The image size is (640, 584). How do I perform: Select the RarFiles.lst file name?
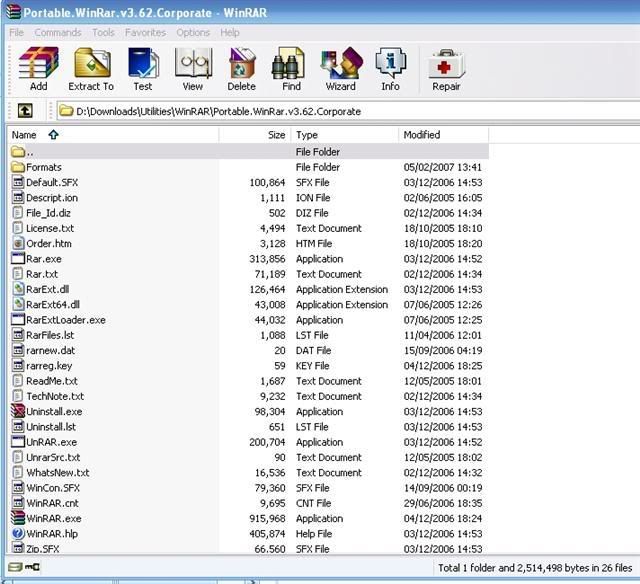50,335
